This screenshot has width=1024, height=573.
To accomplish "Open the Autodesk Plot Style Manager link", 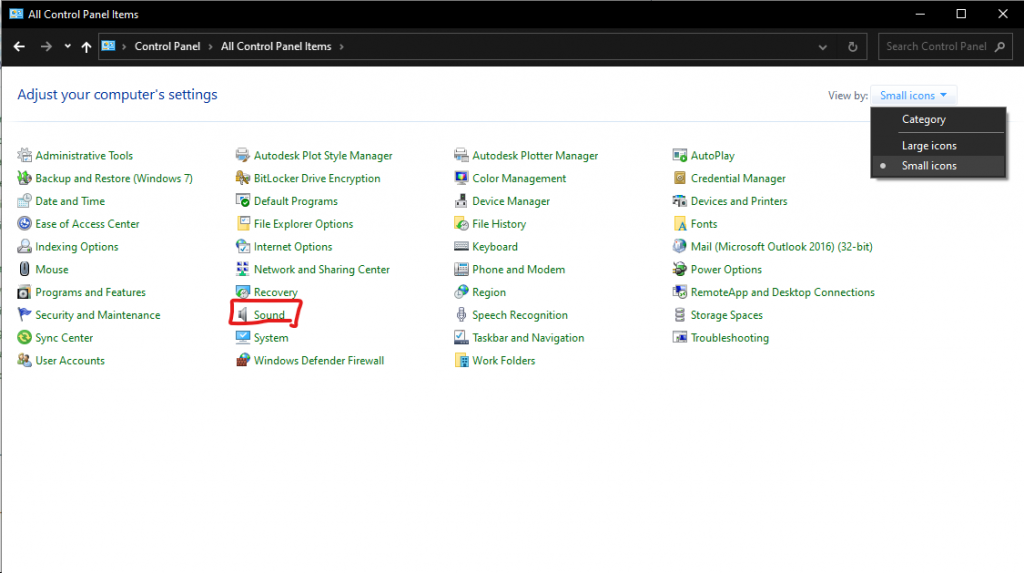I will (x=323, y=156).
